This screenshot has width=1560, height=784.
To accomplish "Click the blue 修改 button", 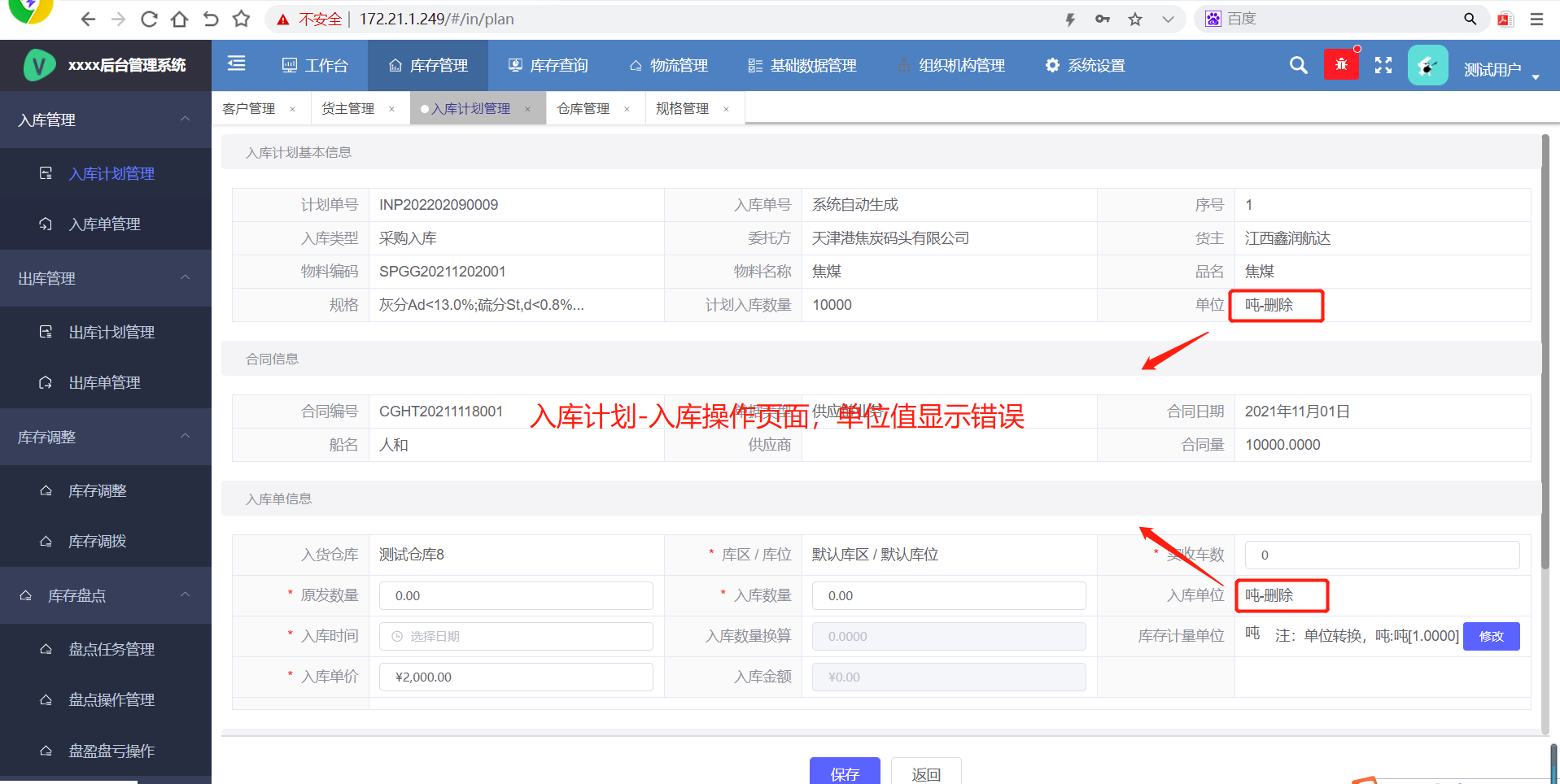I will [x=1491, y=636].
